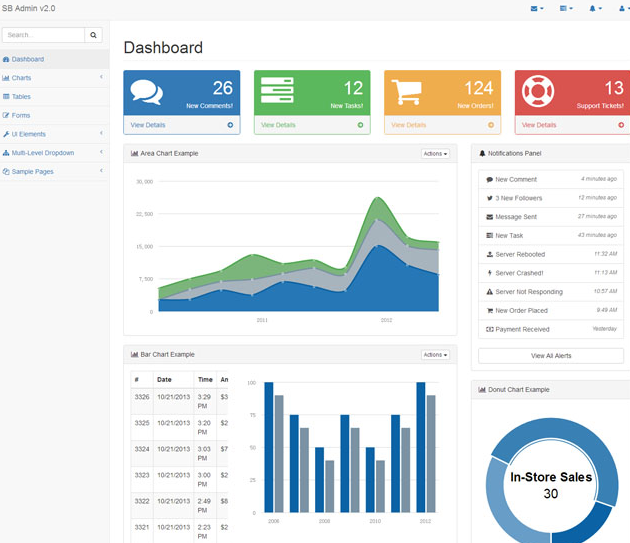The width and height of the screenshot is (630, 543).
Task: Click the search magnifier button
Action: click(x=93, y=35)
